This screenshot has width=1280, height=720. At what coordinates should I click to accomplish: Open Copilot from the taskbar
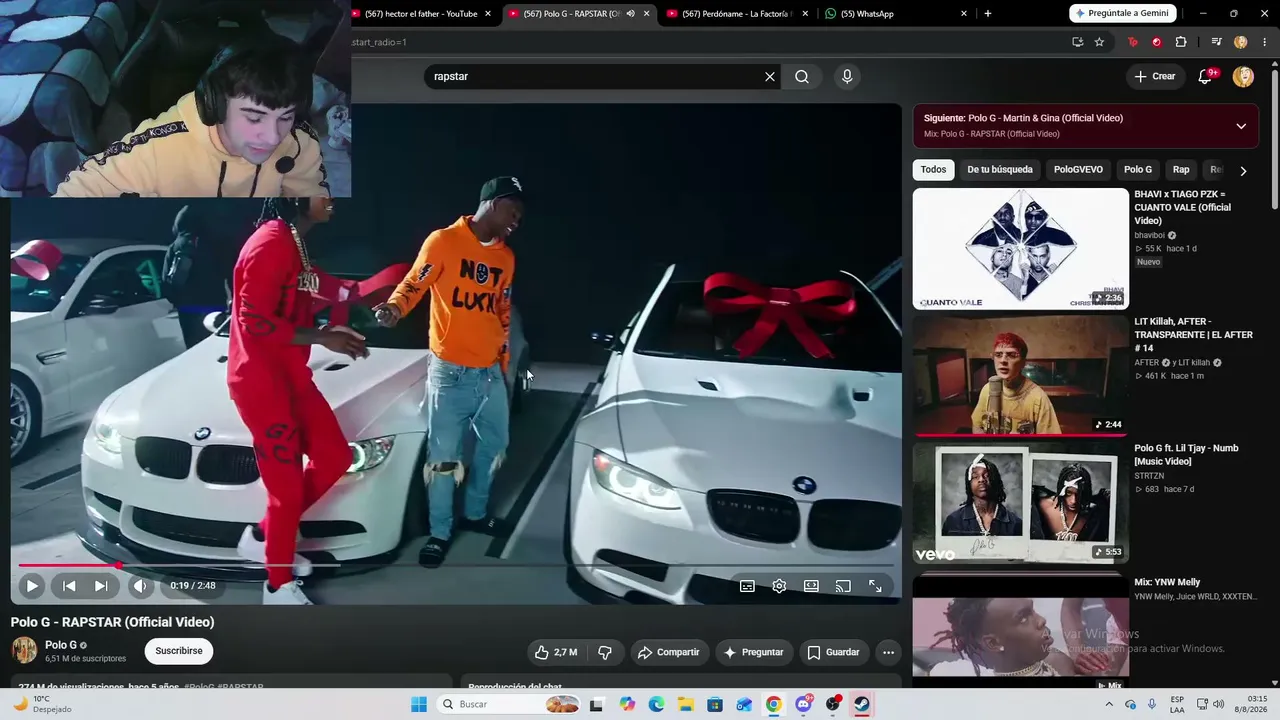click(x=627, y=704)
